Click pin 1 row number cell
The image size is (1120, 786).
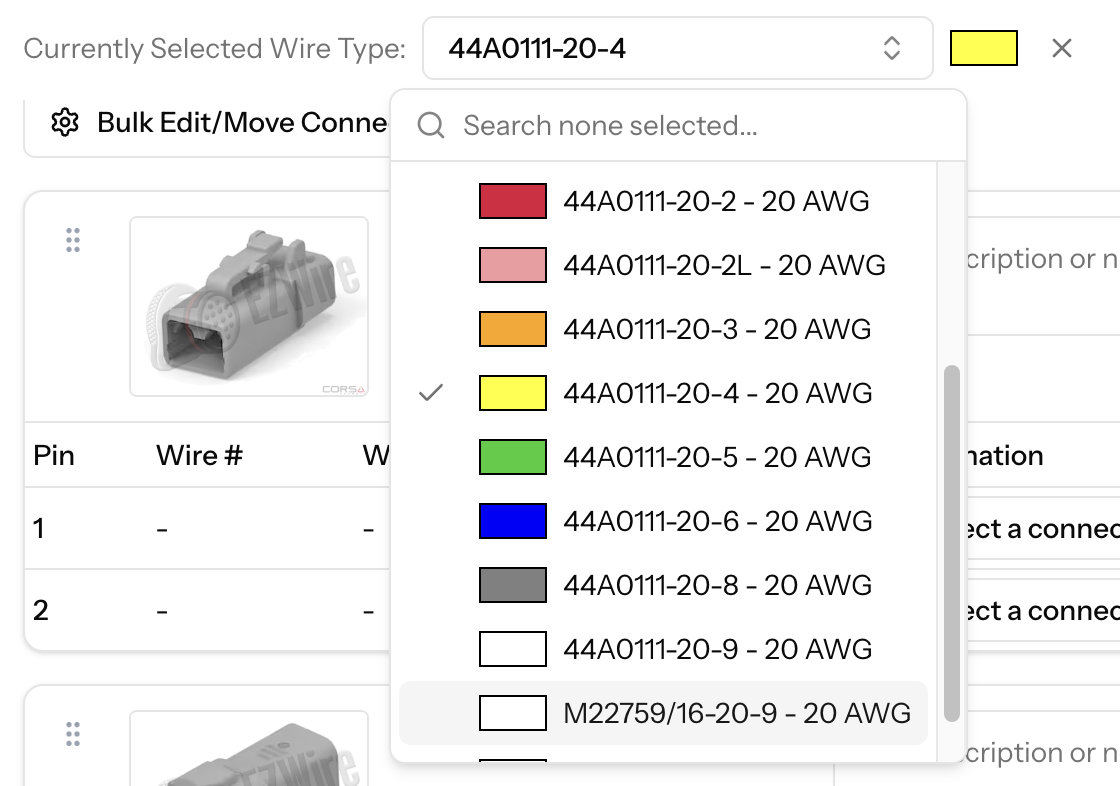tap(39, 529)
